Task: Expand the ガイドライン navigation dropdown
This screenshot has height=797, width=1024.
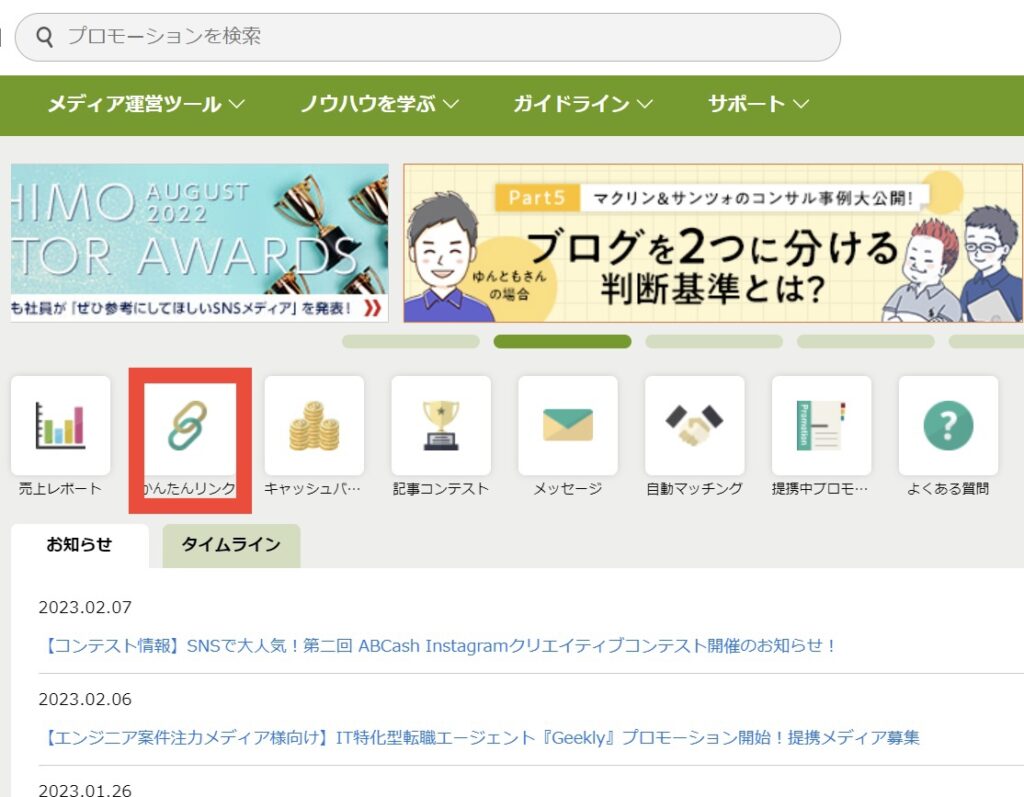Action: 582,103
